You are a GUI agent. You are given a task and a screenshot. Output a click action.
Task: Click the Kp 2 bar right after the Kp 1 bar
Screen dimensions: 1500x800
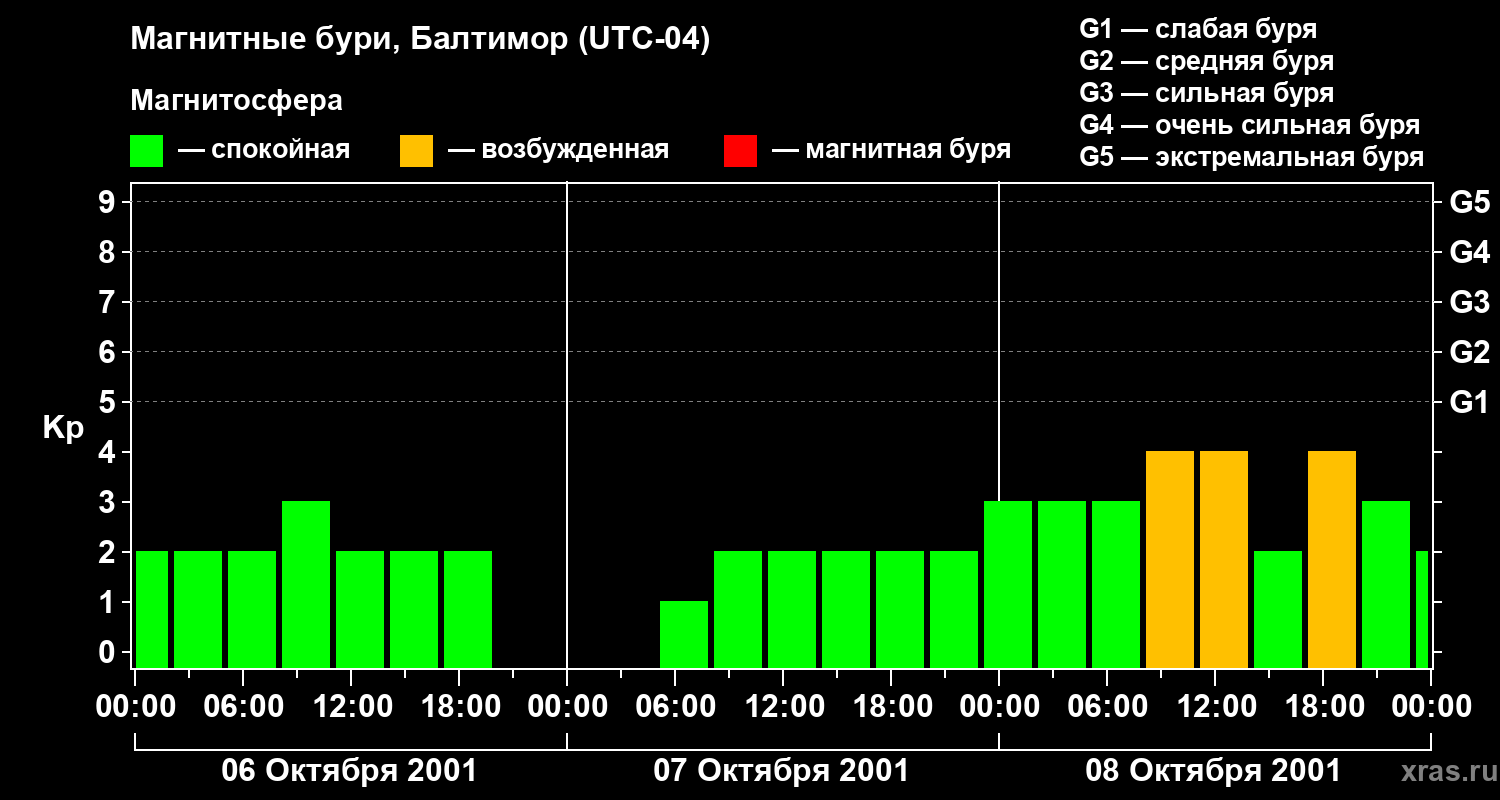pyautogui.click(x=738, y=610)
